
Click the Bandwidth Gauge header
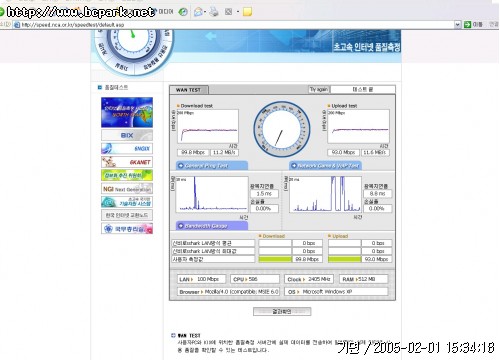[212, 226]
